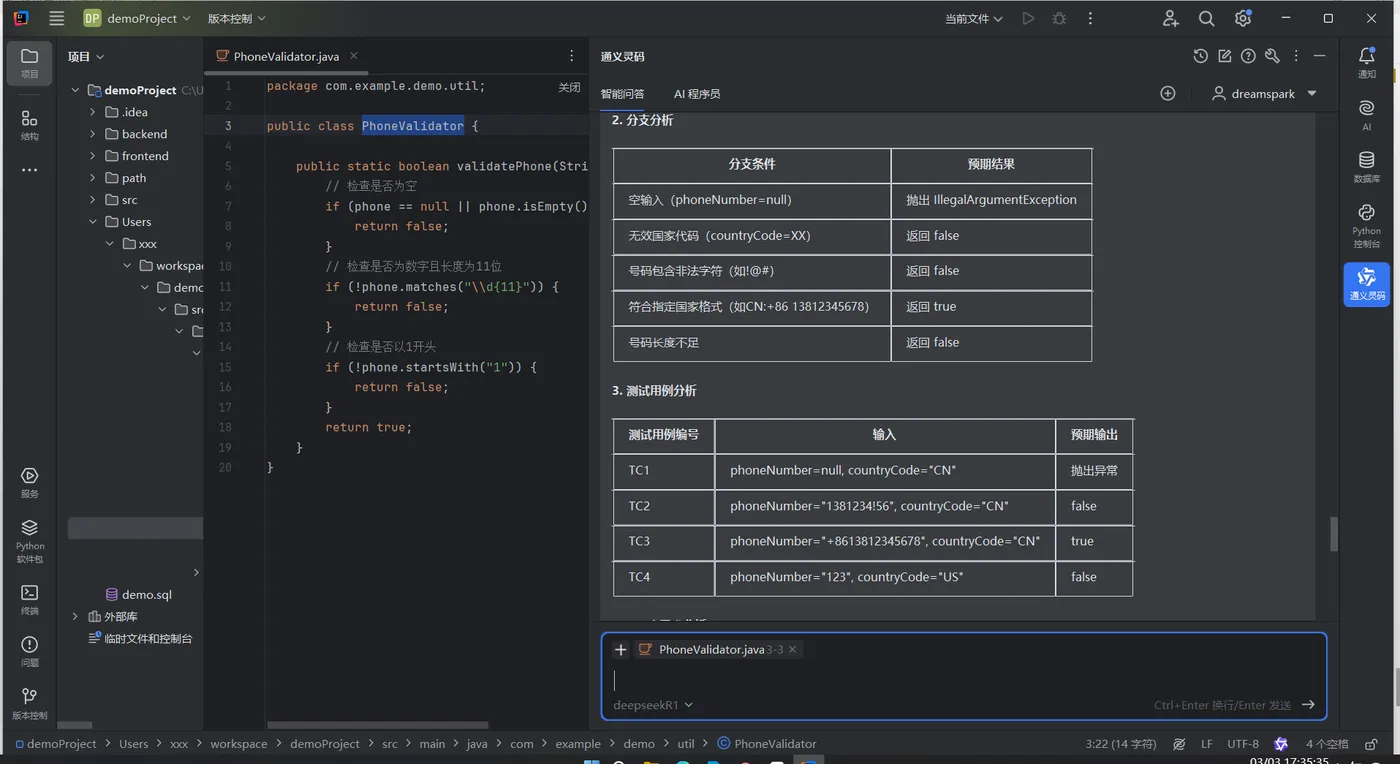Screen dimensions: 1400x764
Task: Open the 问题 tool window
Action: 30,651
